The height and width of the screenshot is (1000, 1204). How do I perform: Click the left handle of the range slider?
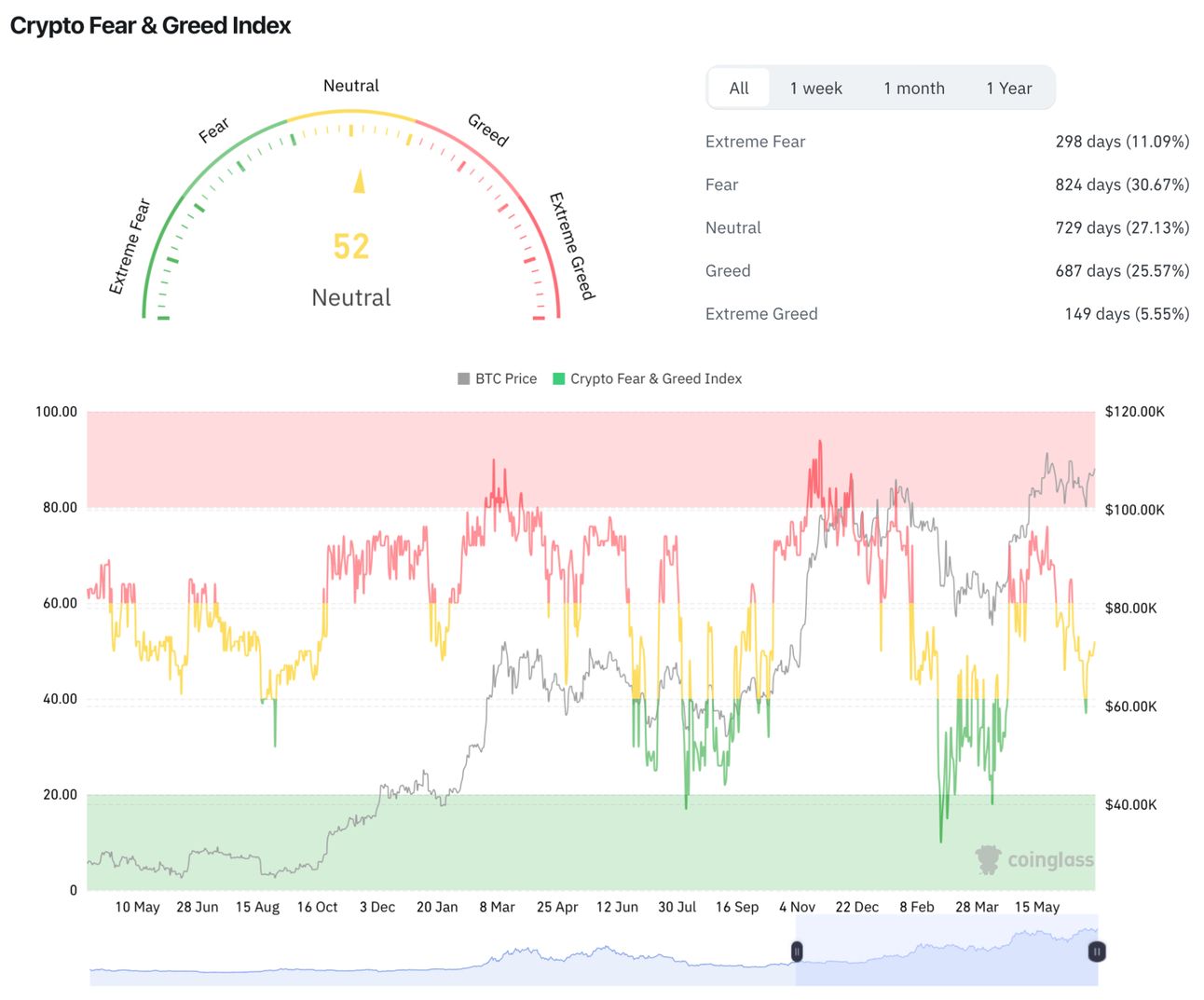point(797,951)
